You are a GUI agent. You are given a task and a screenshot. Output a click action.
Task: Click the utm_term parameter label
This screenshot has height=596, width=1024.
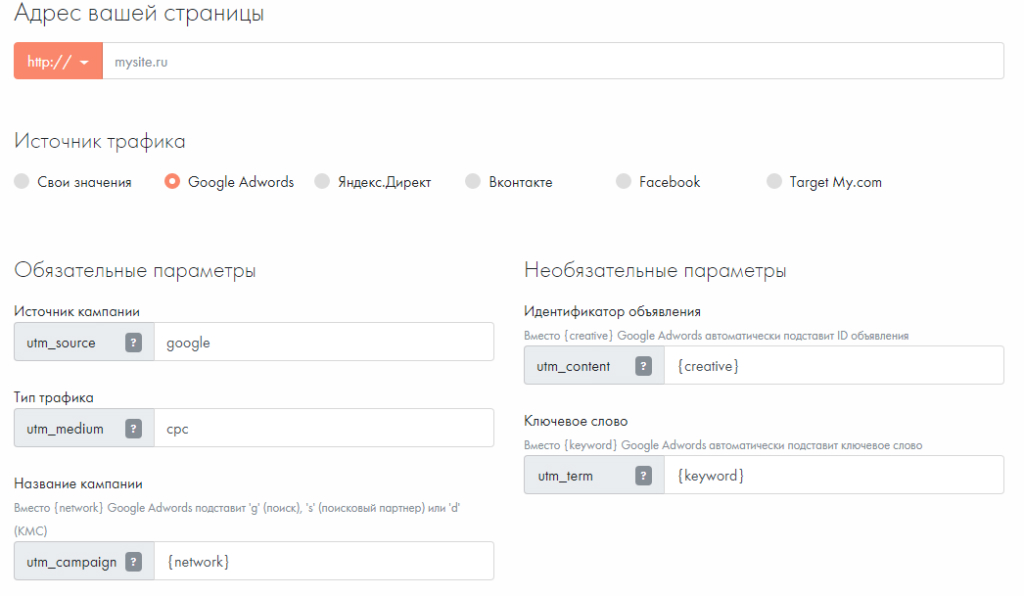point(565,476)
